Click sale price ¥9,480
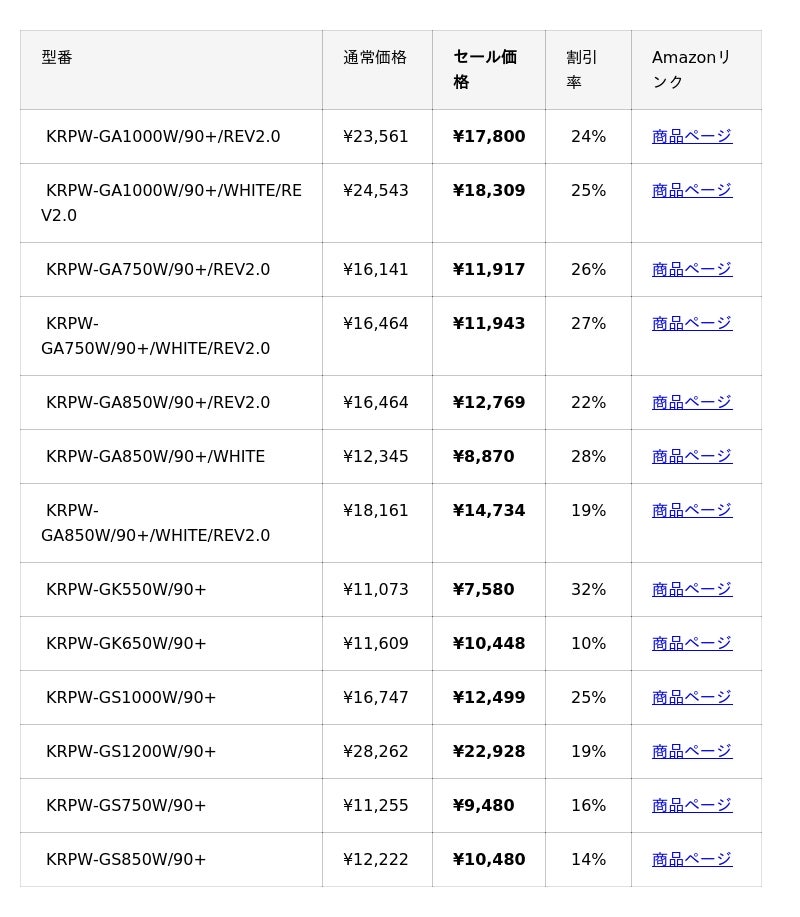The width and height of the screenshot is (800, 917). tap(484, 805)
